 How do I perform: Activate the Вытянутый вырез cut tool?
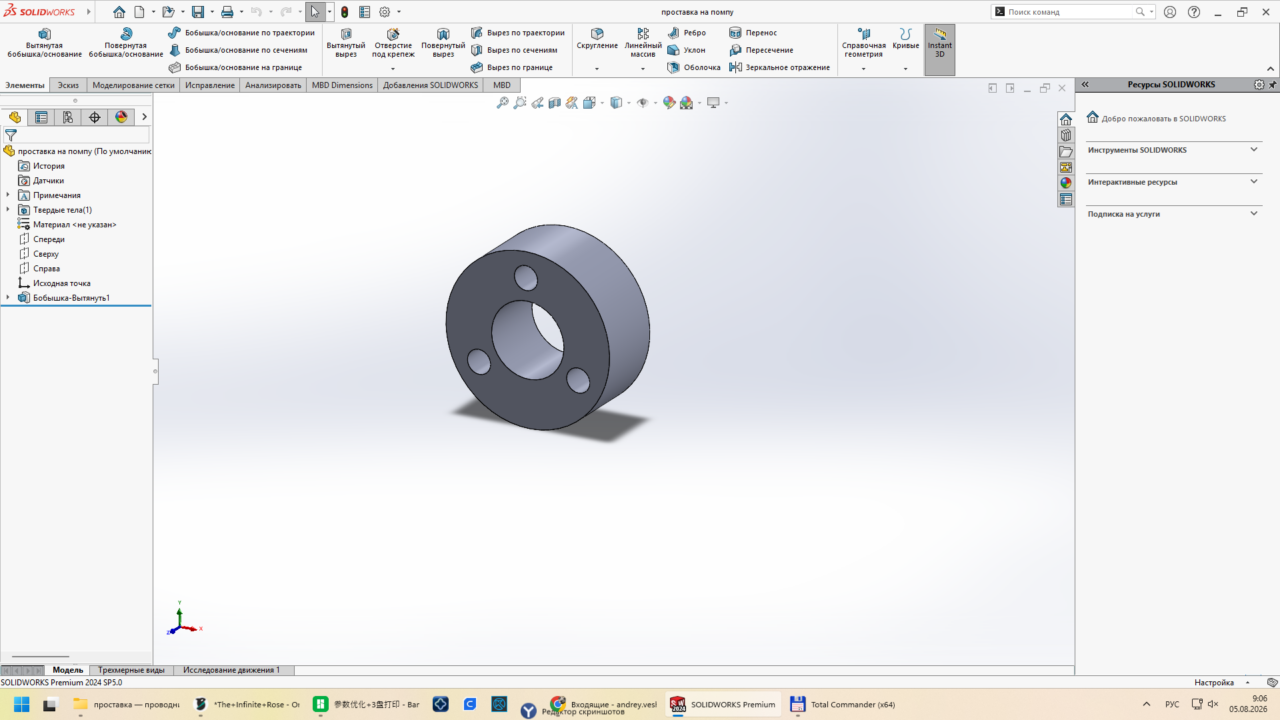coord(346,43)
